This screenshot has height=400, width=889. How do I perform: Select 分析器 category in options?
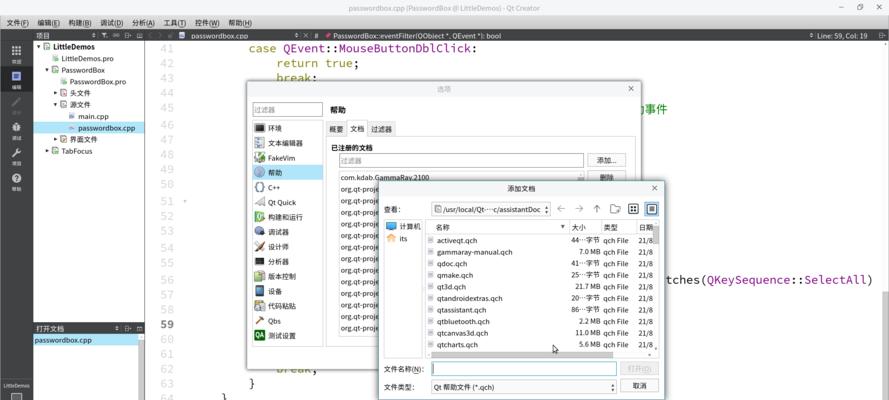pyautogui.click(x=287, y=261)
